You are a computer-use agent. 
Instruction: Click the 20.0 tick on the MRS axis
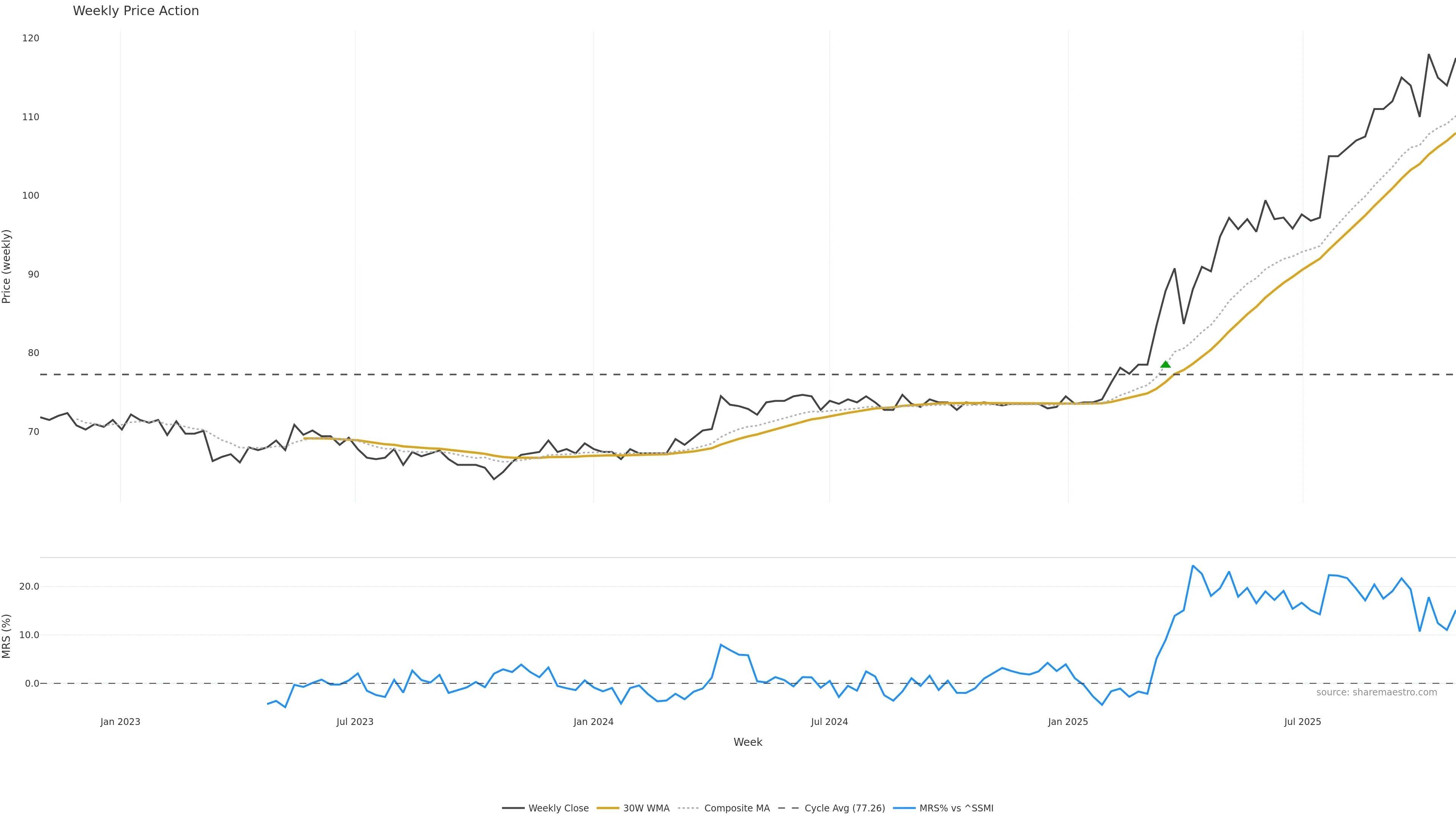[30, 587]
